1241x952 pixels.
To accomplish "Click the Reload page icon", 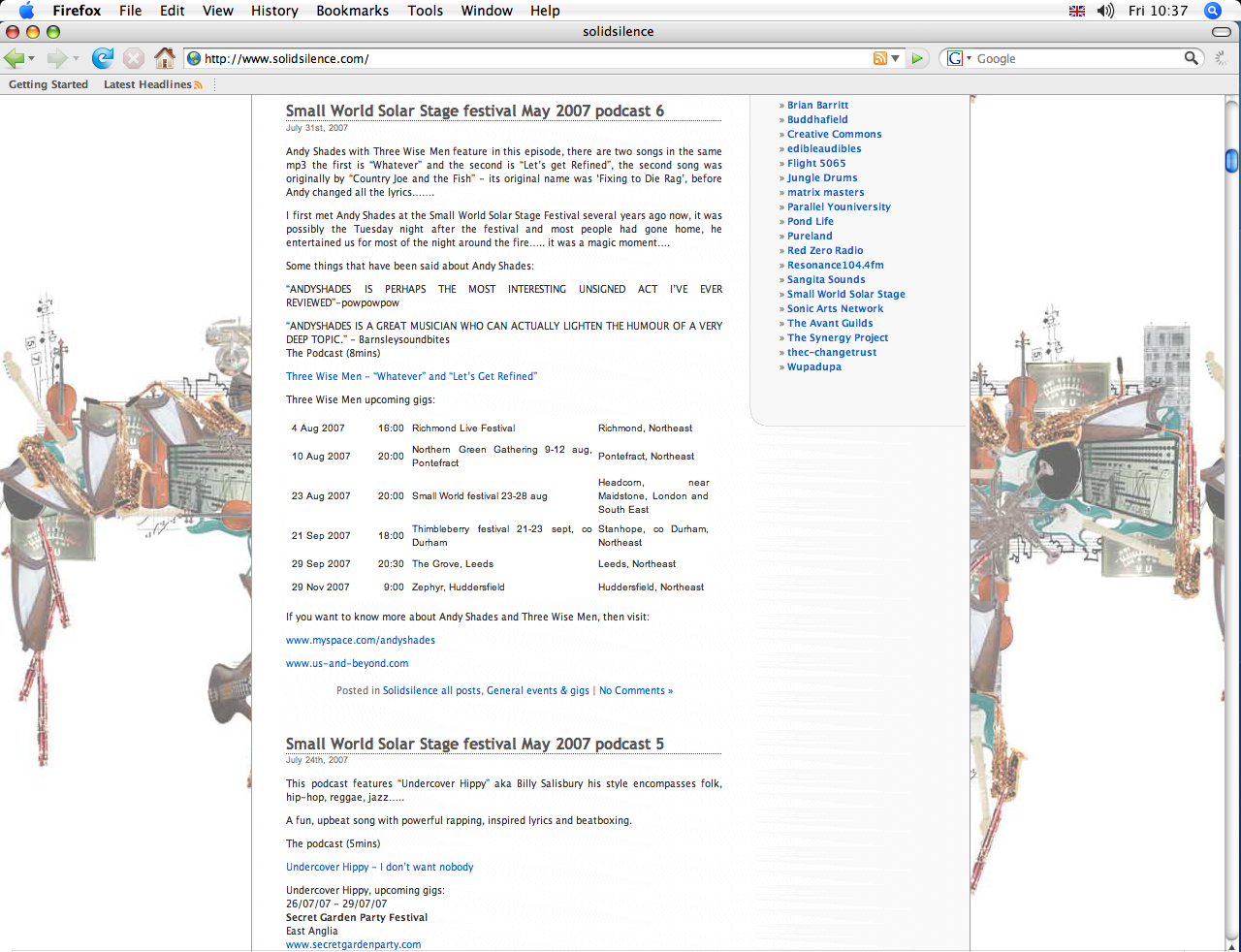I will click(x=102, y=58).
